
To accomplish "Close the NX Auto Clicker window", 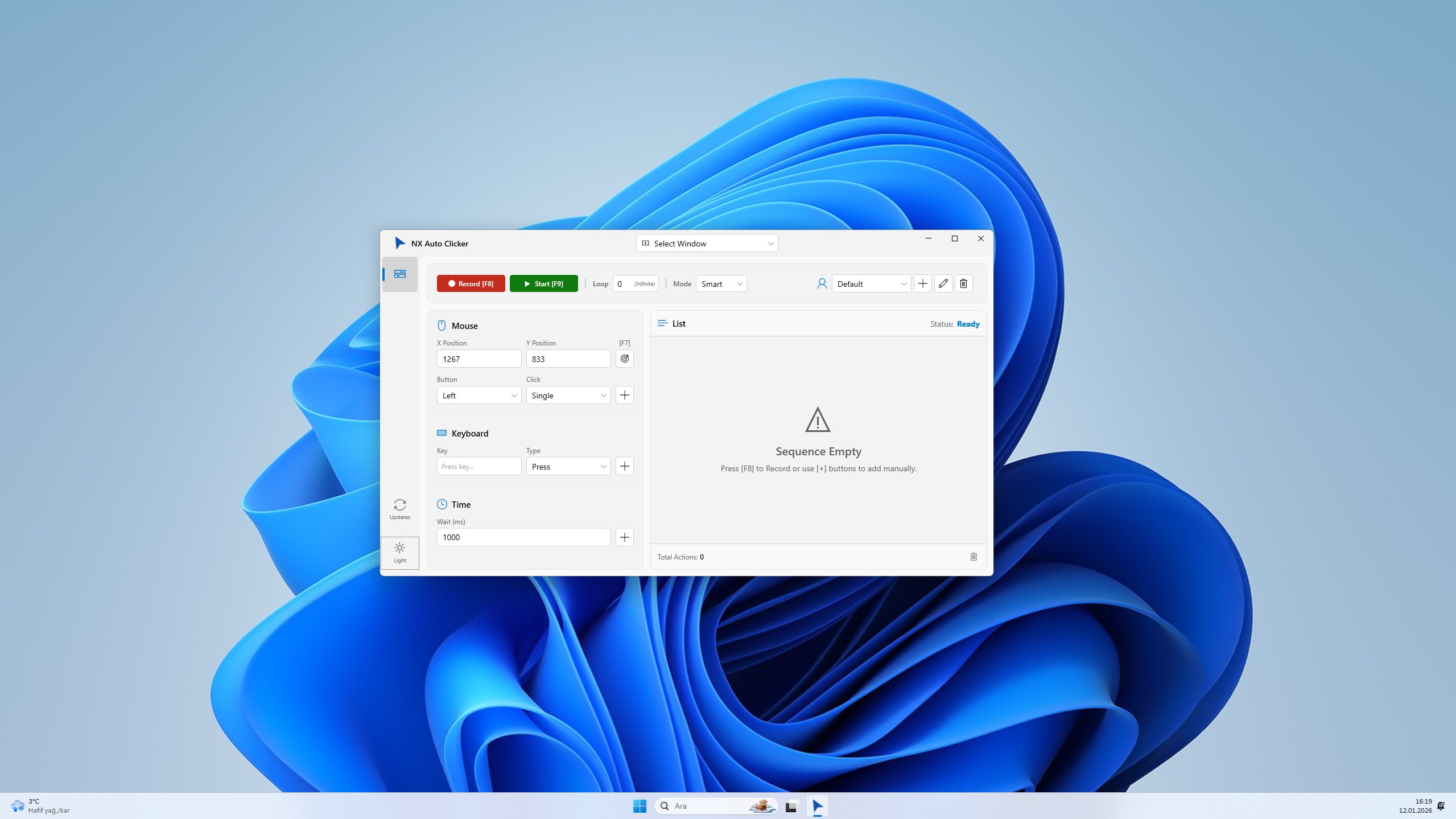I will click(x=980, y=238).
